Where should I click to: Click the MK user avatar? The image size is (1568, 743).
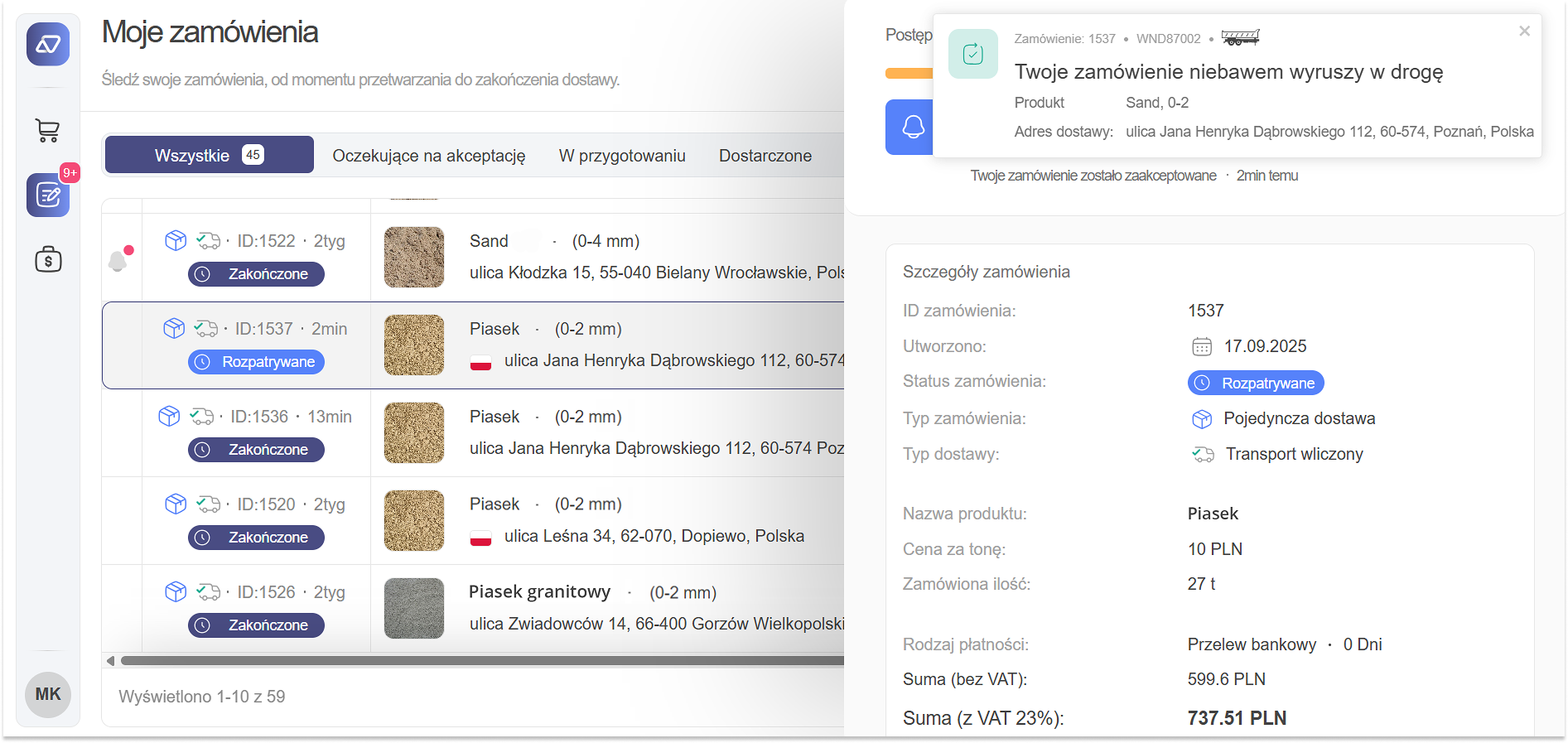point(48,694)
